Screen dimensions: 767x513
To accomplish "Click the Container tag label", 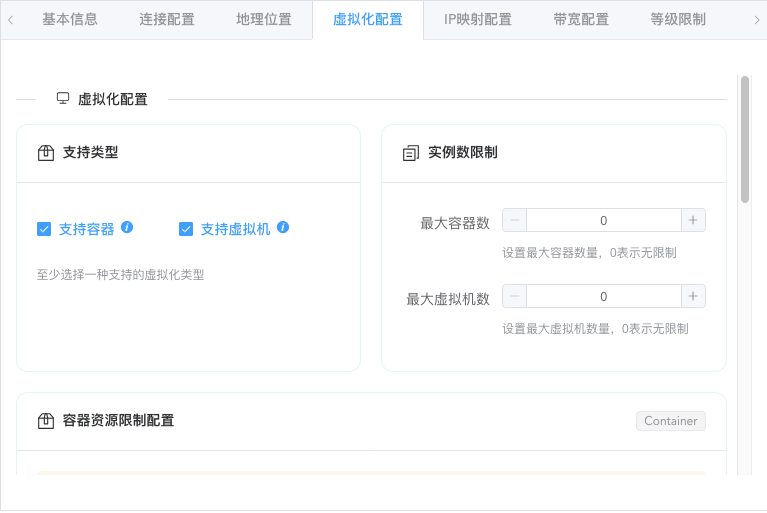I will (670, 421).
